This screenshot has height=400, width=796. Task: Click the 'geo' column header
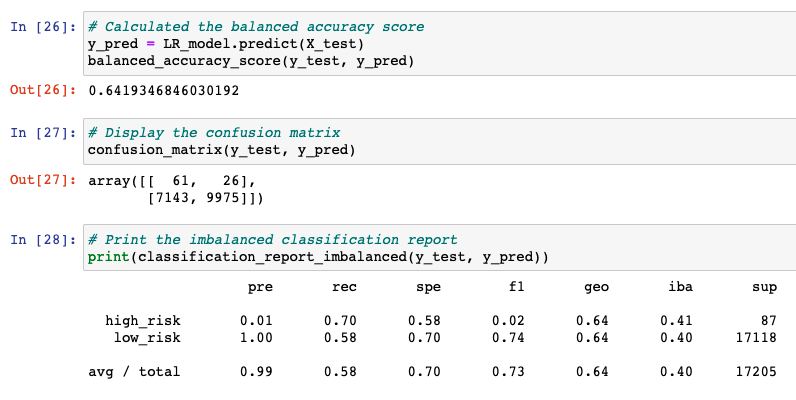[596, 288]
